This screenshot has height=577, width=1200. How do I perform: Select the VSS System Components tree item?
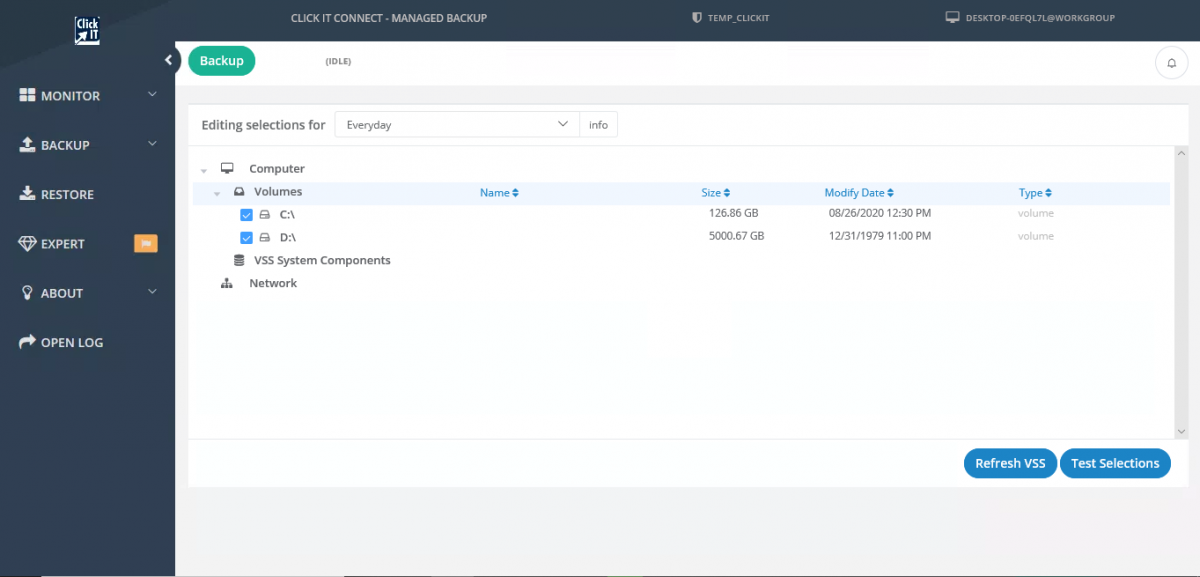pyautogui.click(x=322, y=260)
